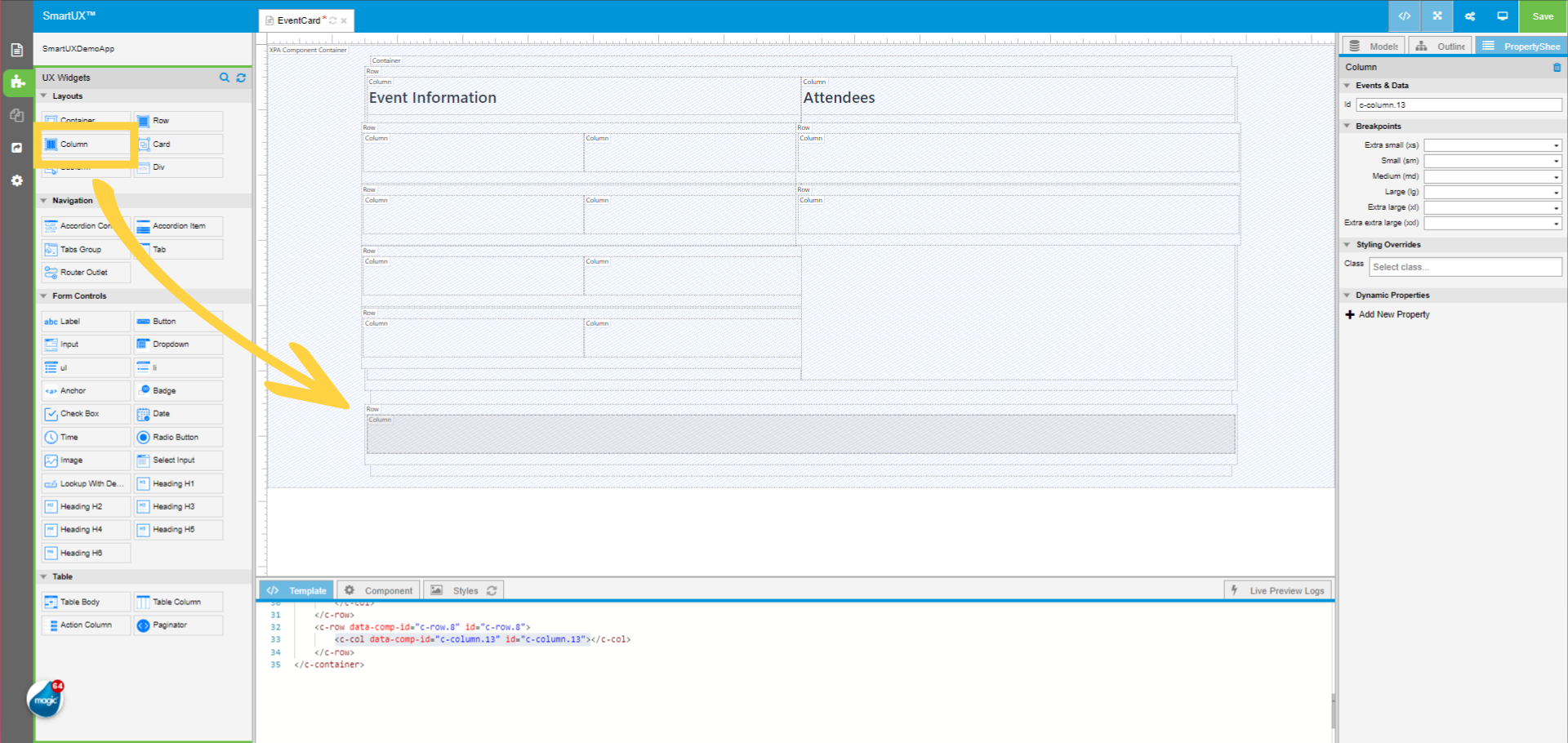Select the puzzle-piece widgets sidebar icon
The image size is (1568, 743).
coord(16,82)
